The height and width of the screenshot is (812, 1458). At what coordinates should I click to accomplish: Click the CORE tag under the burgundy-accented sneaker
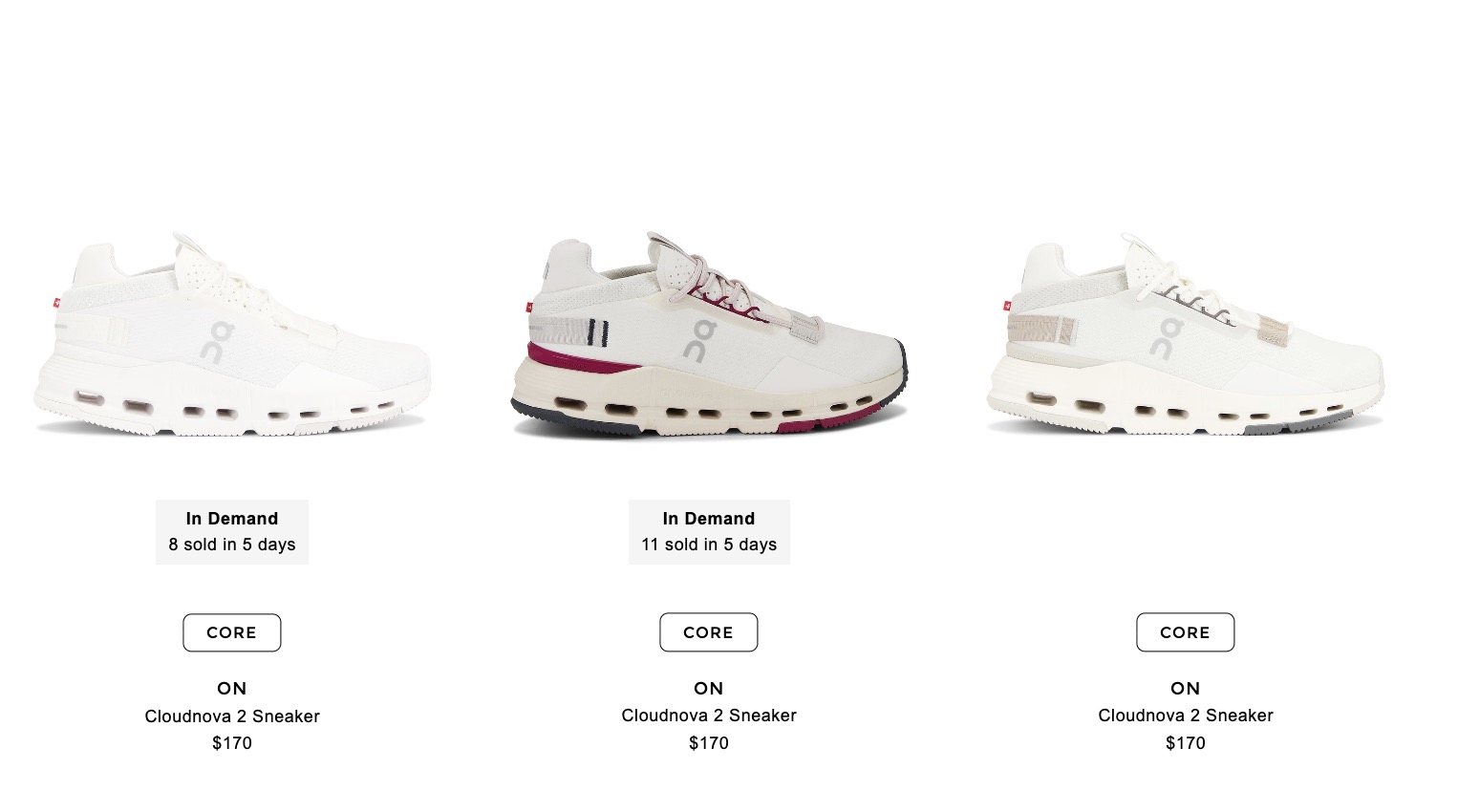[x=709, y=632]
